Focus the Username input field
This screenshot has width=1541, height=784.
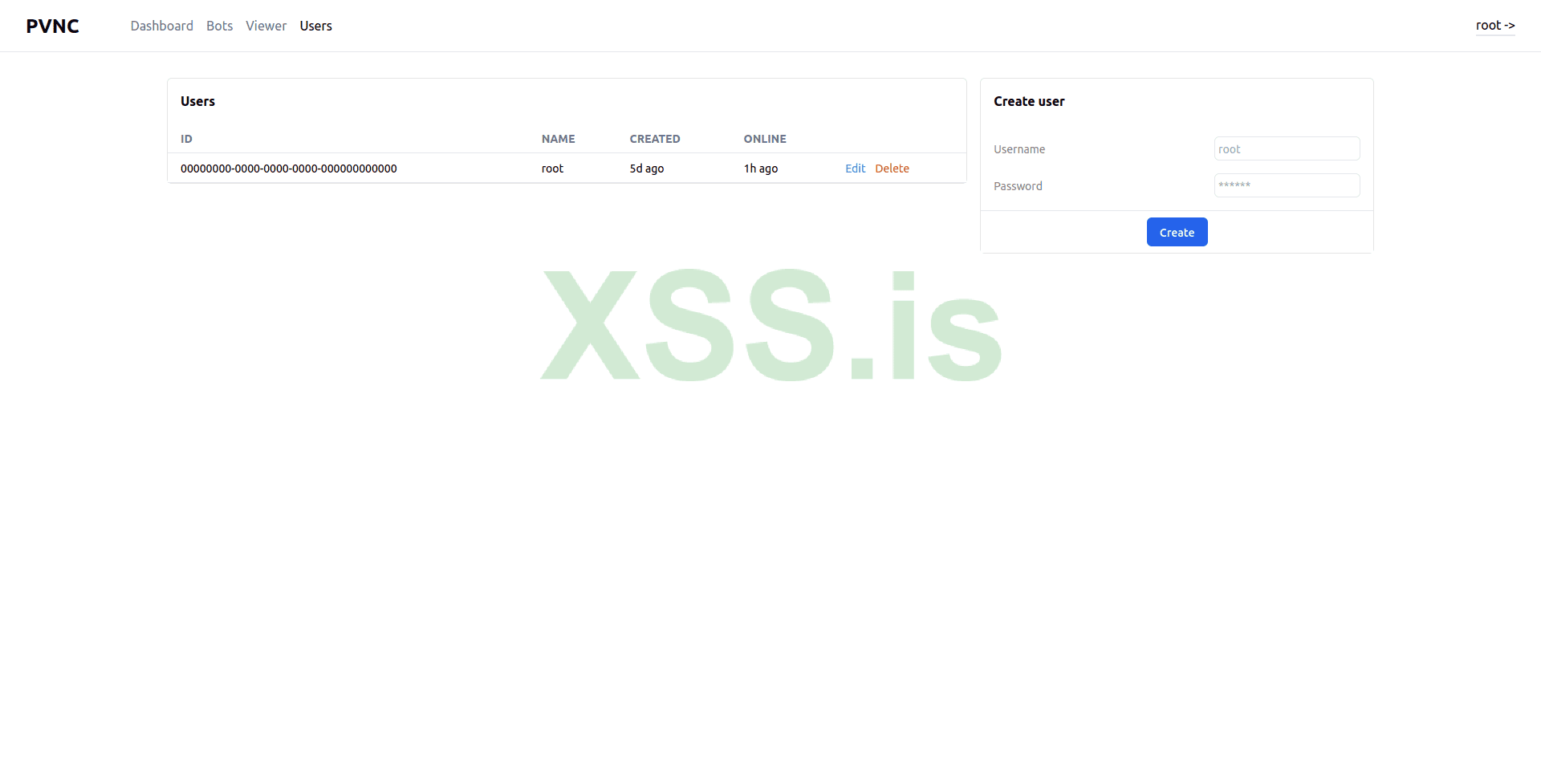point(1287,148)
